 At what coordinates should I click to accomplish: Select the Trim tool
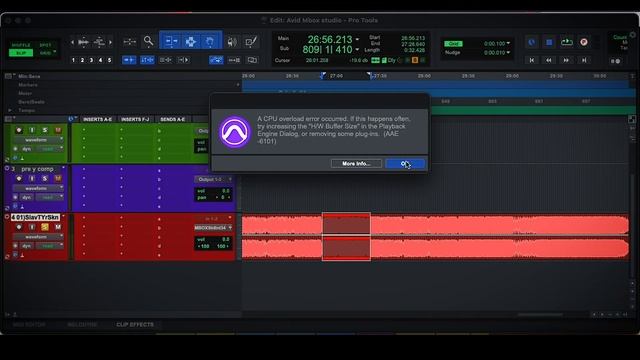[171, 41]
